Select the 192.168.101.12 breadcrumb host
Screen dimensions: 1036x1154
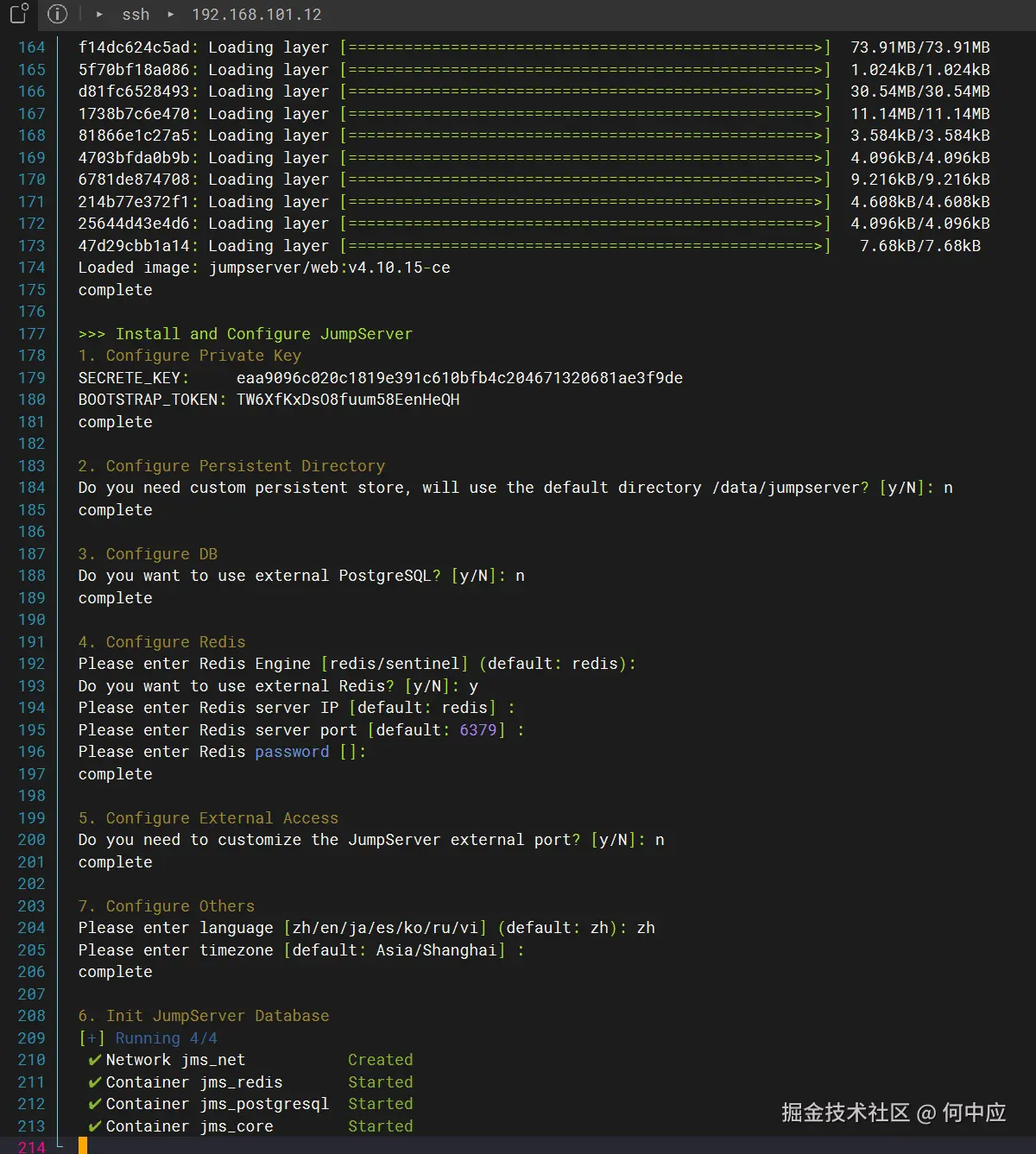[256, 15]
